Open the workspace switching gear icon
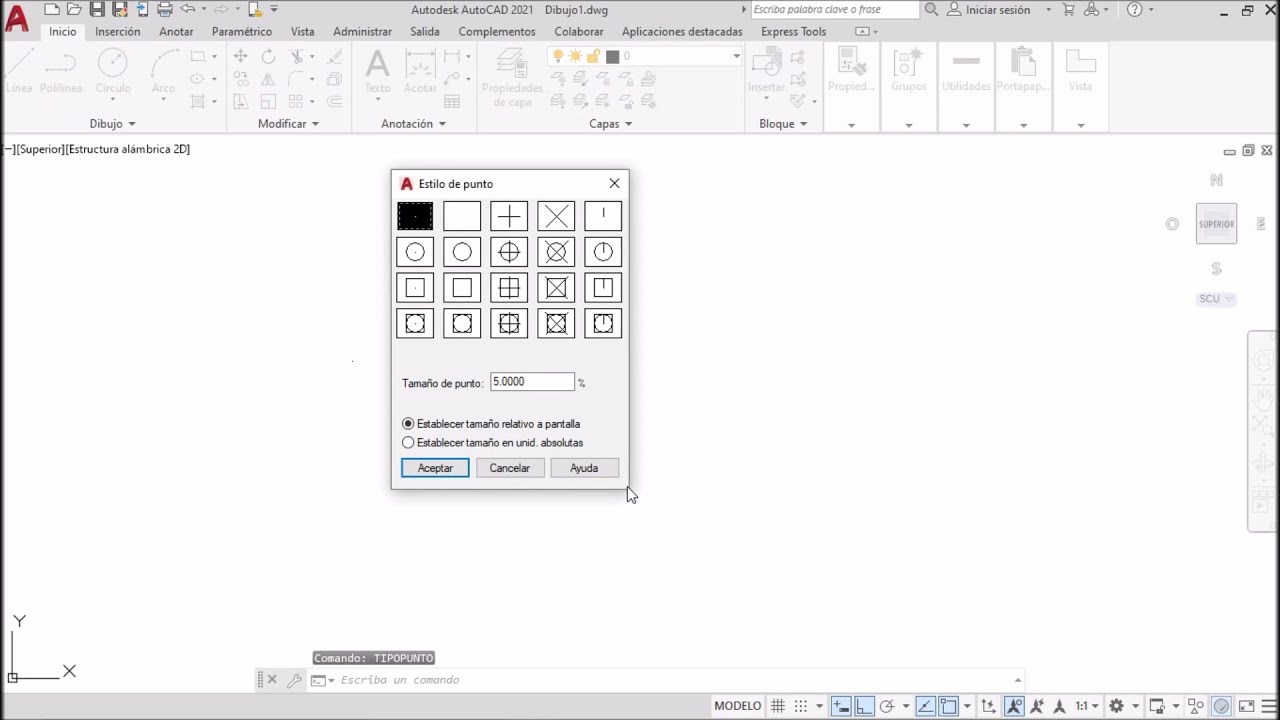Screen dimensions: 1280x720 [1117, 706]
